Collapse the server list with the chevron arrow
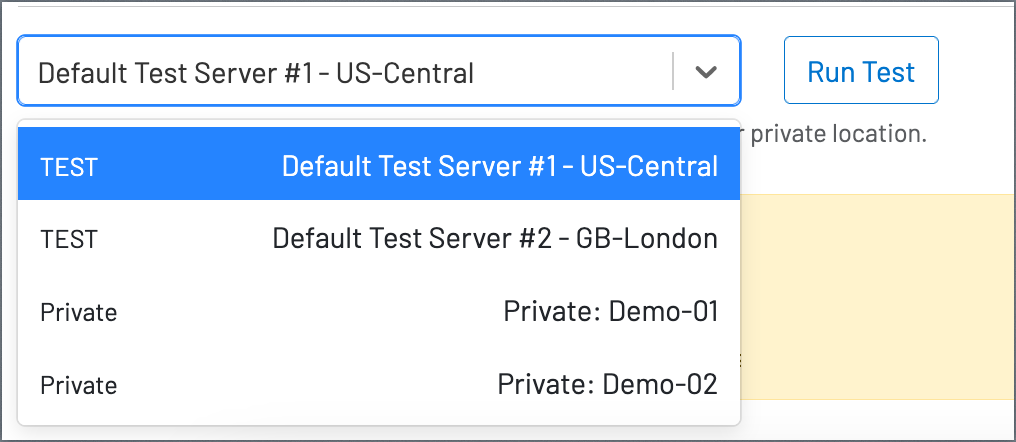Viewport: 1016px width, 442px height. [x=705, y=71]
